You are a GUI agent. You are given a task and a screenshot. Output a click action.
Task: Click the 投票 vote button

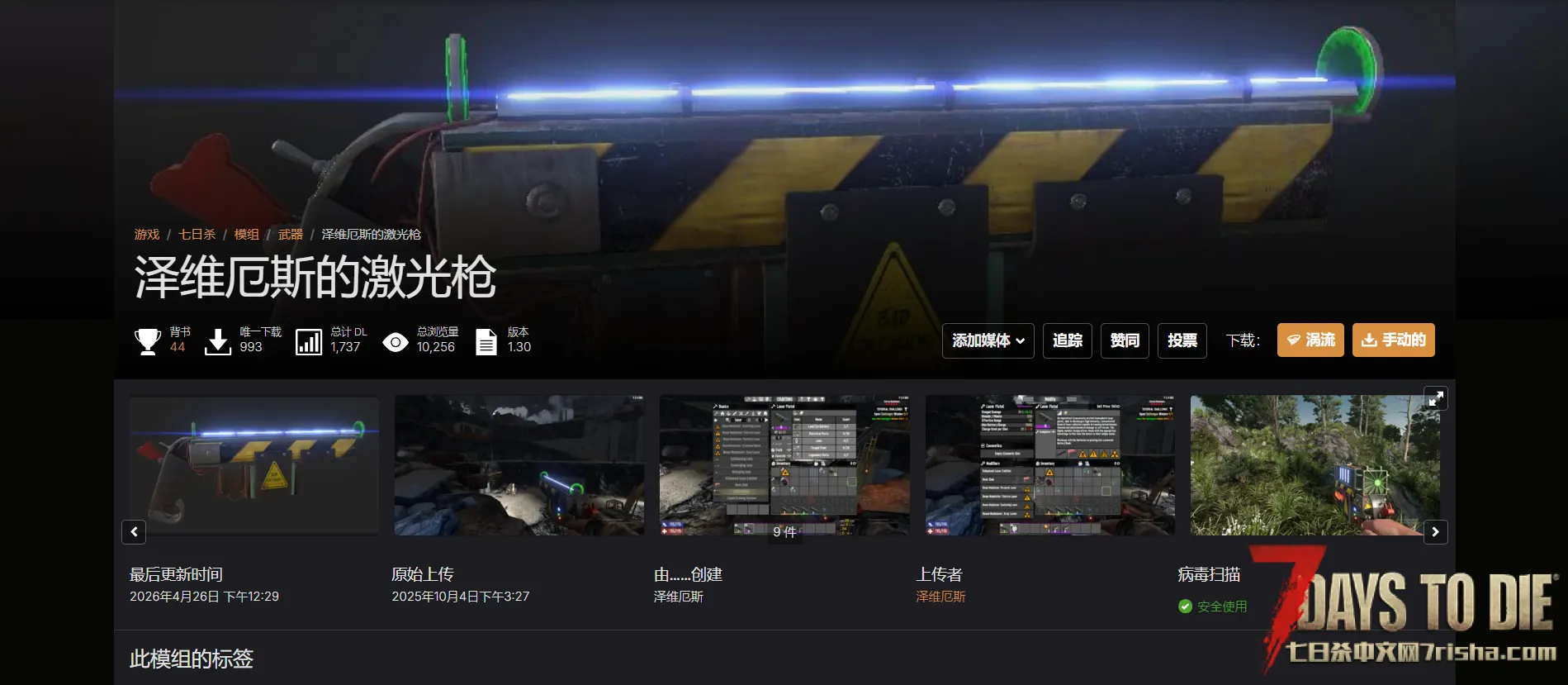(x=1182, y=340)
